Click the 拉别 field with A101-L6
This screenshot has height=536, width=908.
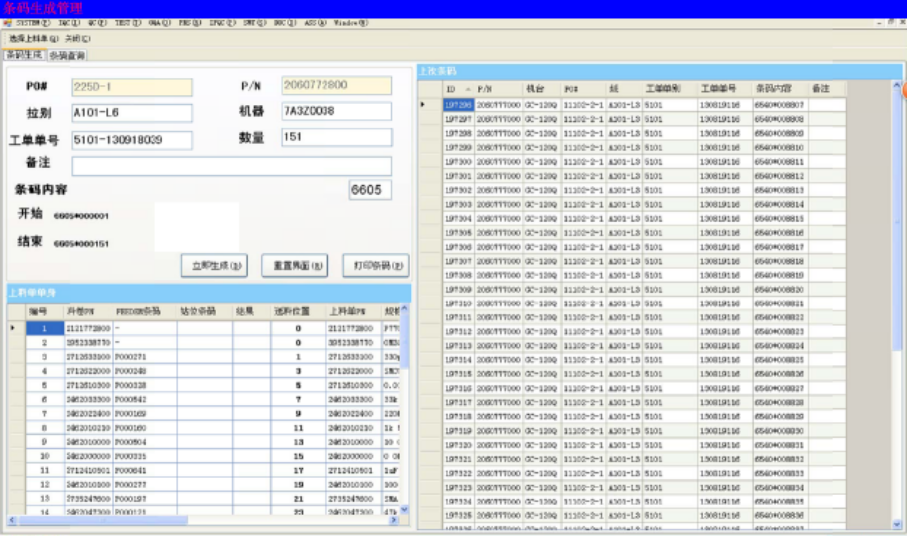pyautogui.click(x=132, y=113)
